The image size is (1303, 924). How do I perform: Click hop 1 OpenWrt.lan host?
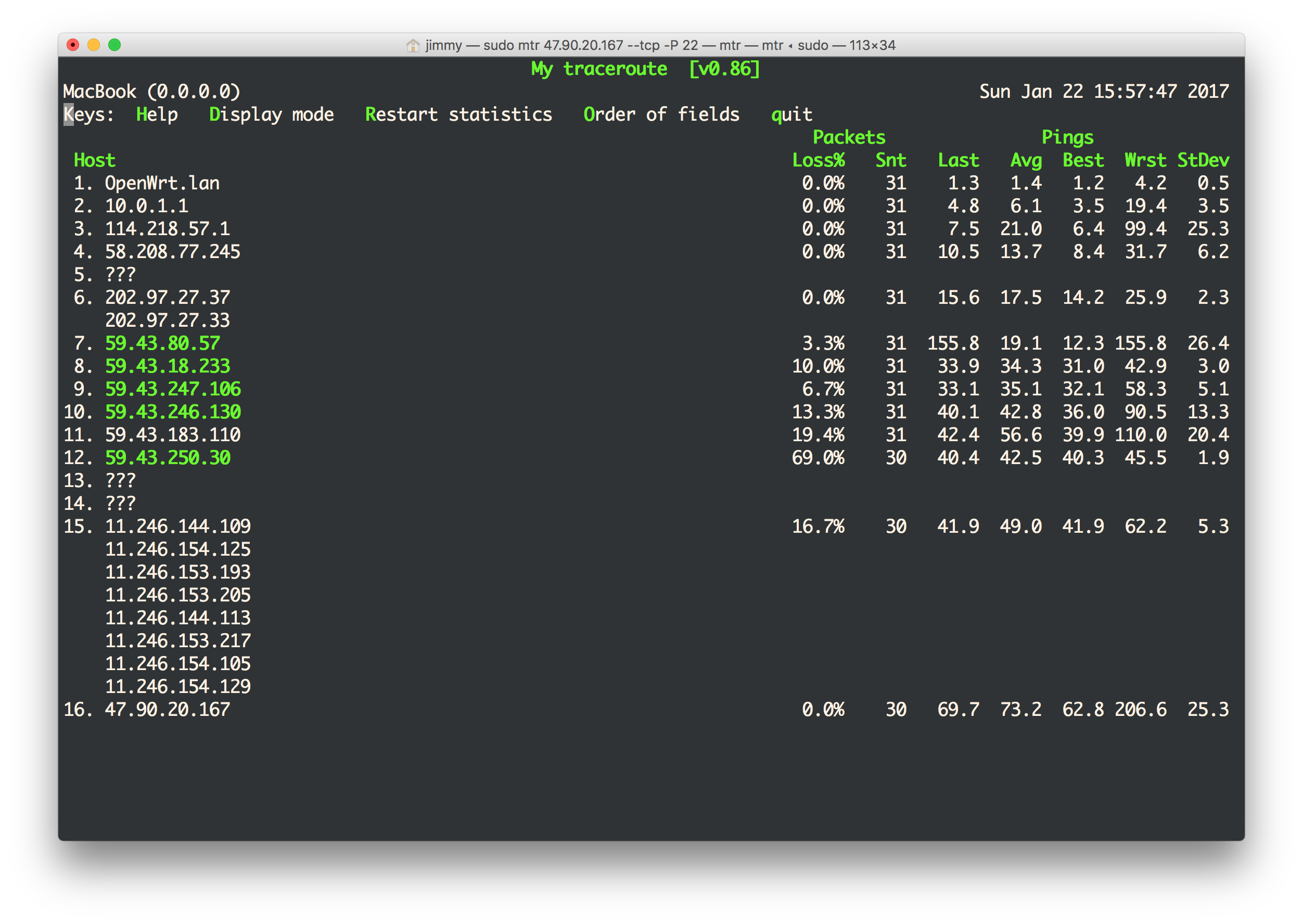[x=162, y=183]
